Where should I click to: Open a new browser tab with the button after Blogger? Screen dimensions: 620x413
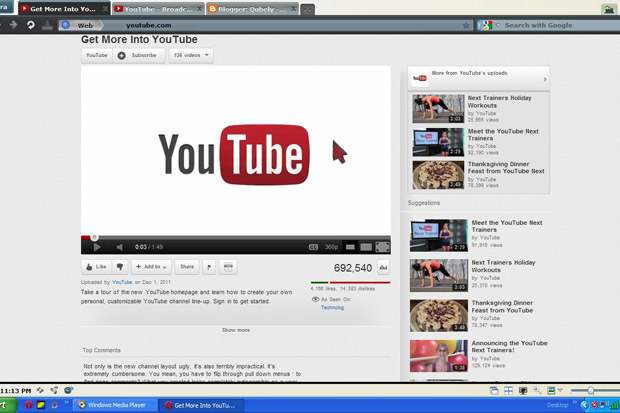(308, 10)
